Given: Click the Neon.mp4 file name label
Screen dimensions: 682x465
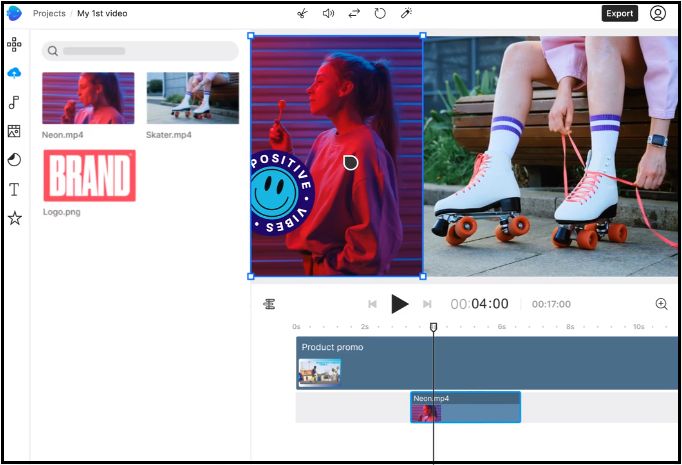Looking at the screenshot, I should pyautogui.click(x=63, y=135).
